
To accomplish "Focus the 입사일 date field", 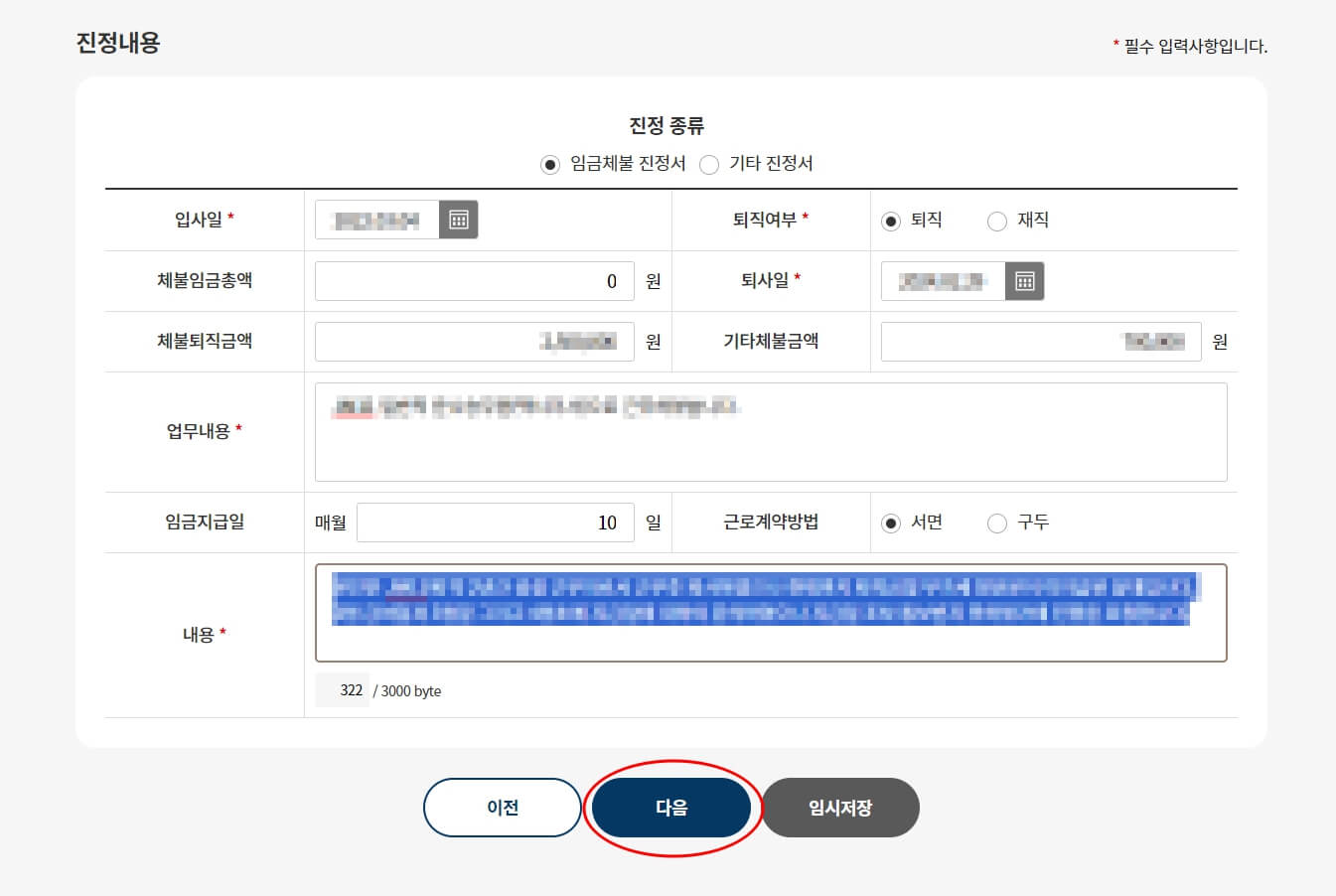I will [x=377, y=220].
